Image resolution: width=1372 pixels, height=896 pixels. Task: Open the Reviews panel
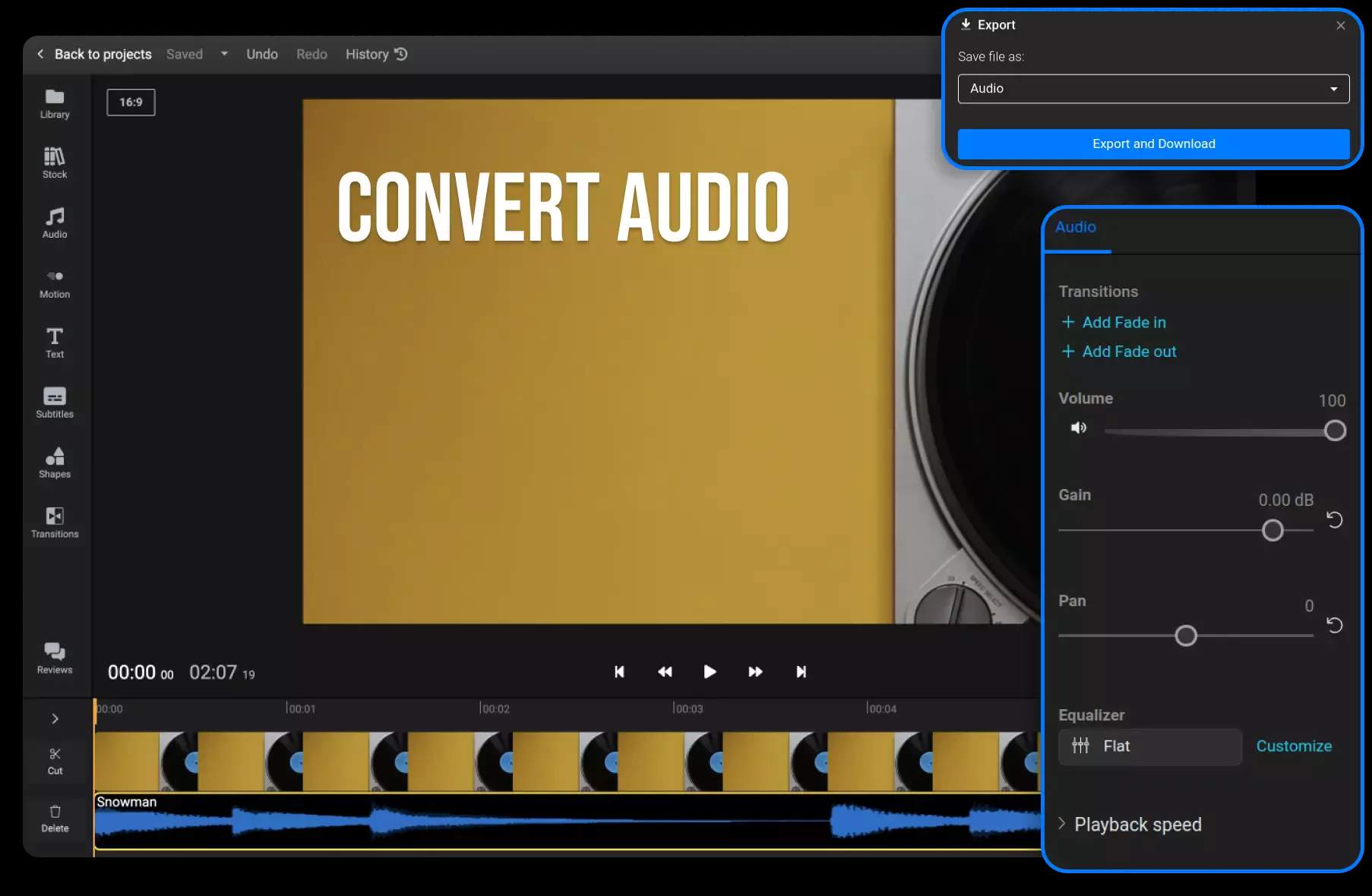55,658
